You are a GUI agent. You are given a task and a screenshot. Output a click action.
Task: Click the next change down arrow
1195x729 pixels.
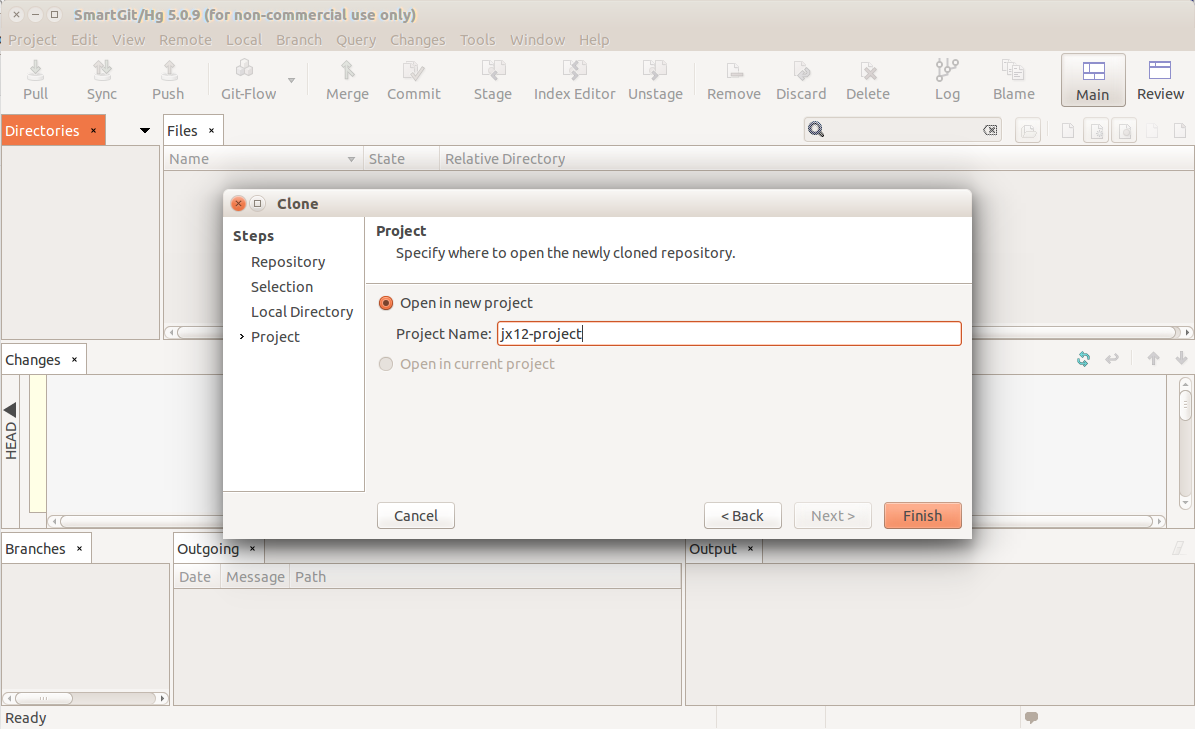[1181, 358]
